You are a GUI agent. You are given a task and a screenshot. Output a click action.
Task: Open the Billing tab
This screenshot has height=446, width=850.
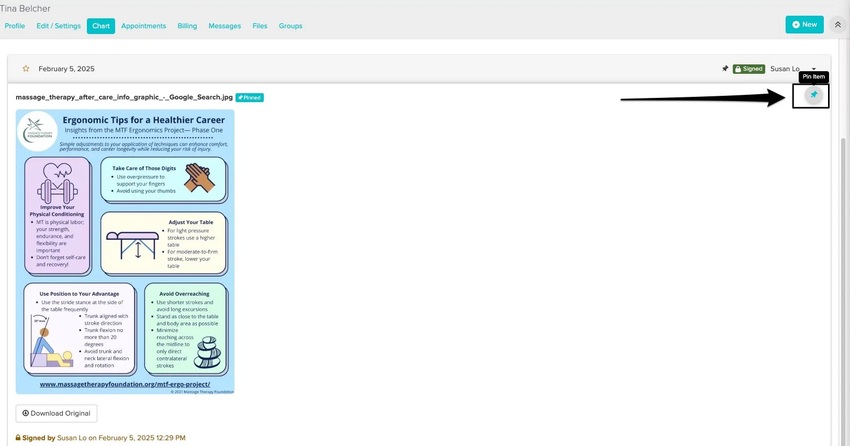pyautogui.click(x=187, y=26)
